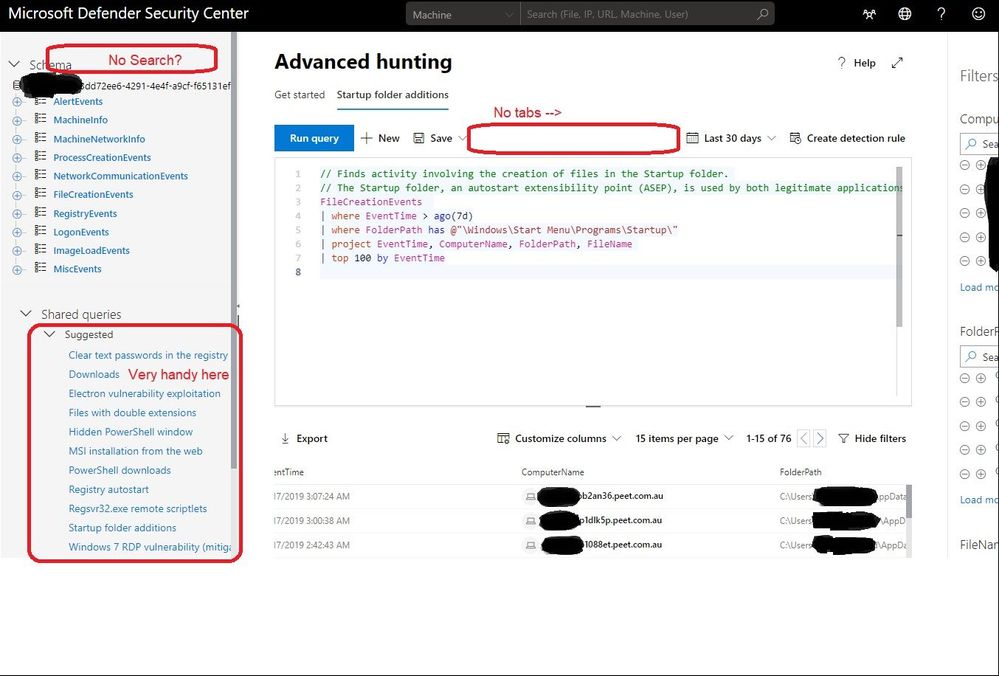Expand the MachineNetworkInfo plus icon
999x676 pixels.
17,140
